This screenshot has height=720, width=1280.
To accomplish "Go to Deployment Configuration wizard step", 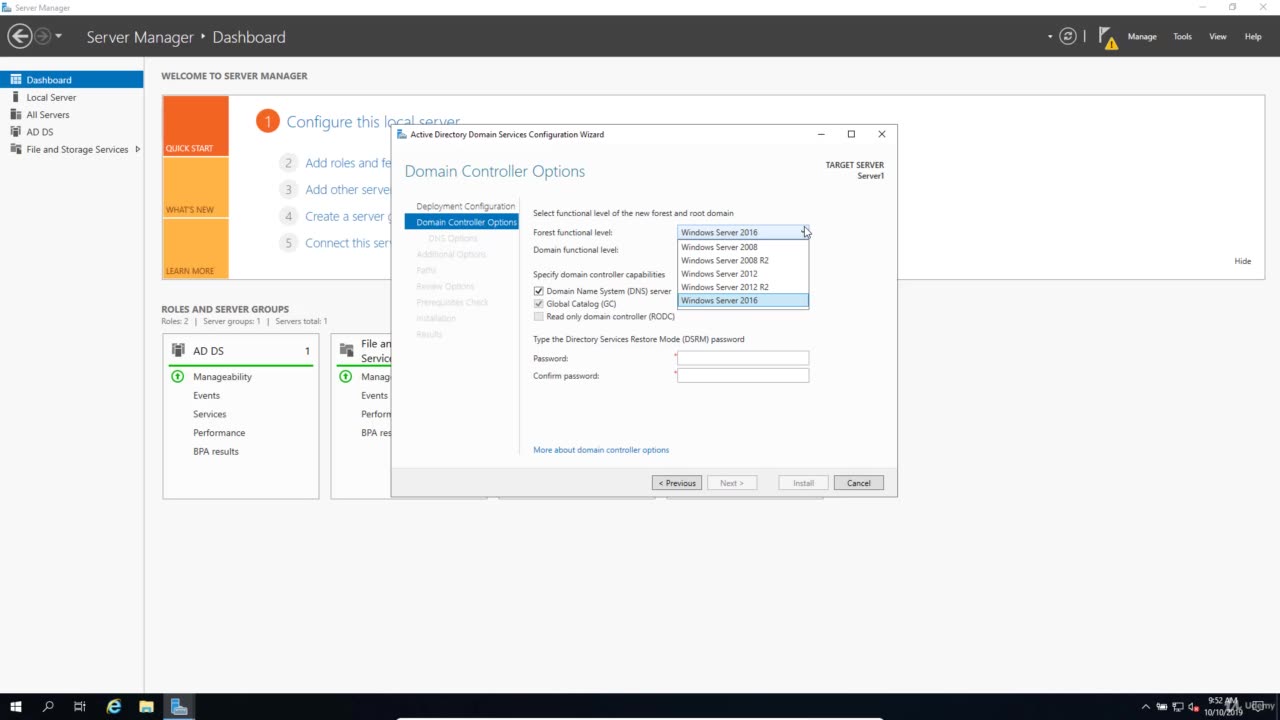I will 465,206.
